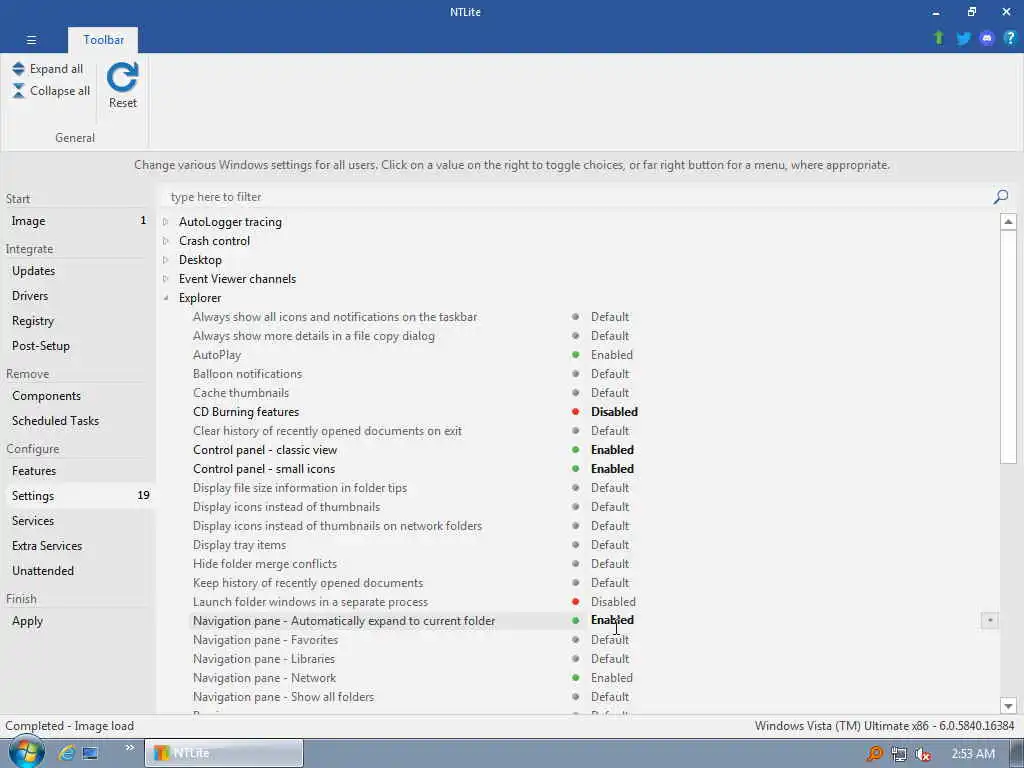This screenshot has width=1024, height=768.
Task: Show more quick launch items chevron
Action: 130,748
